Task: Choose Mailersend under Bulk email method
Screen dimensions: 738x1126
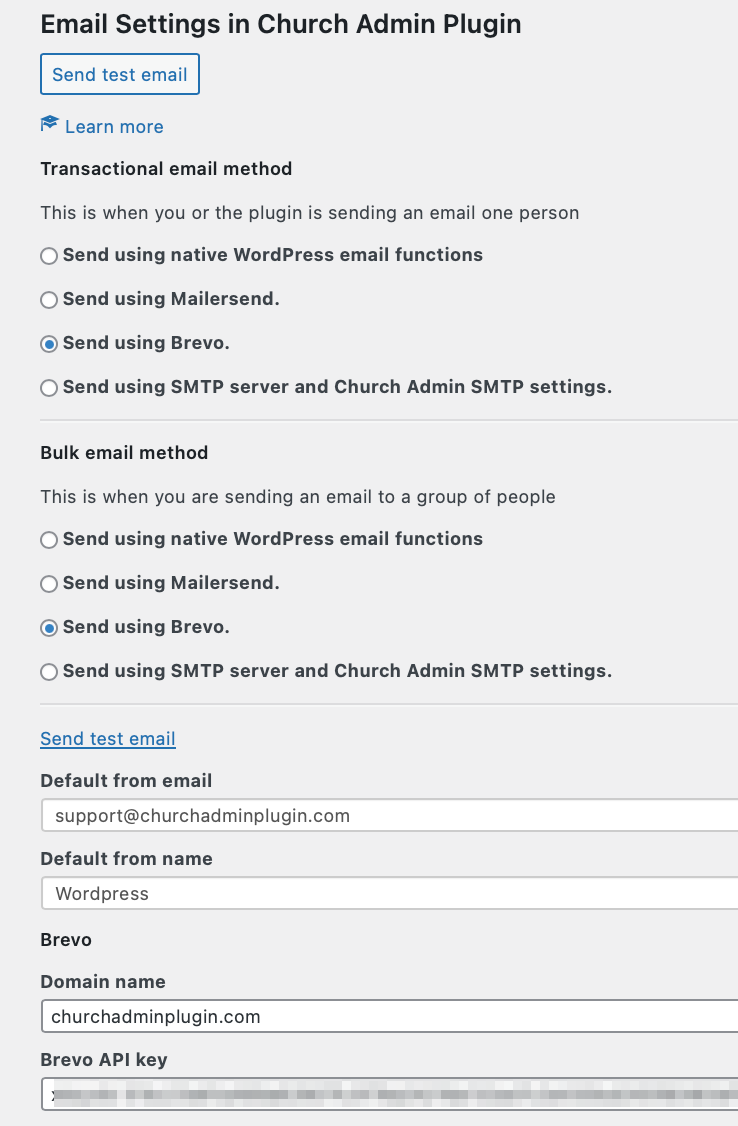Action: [49, 584]
